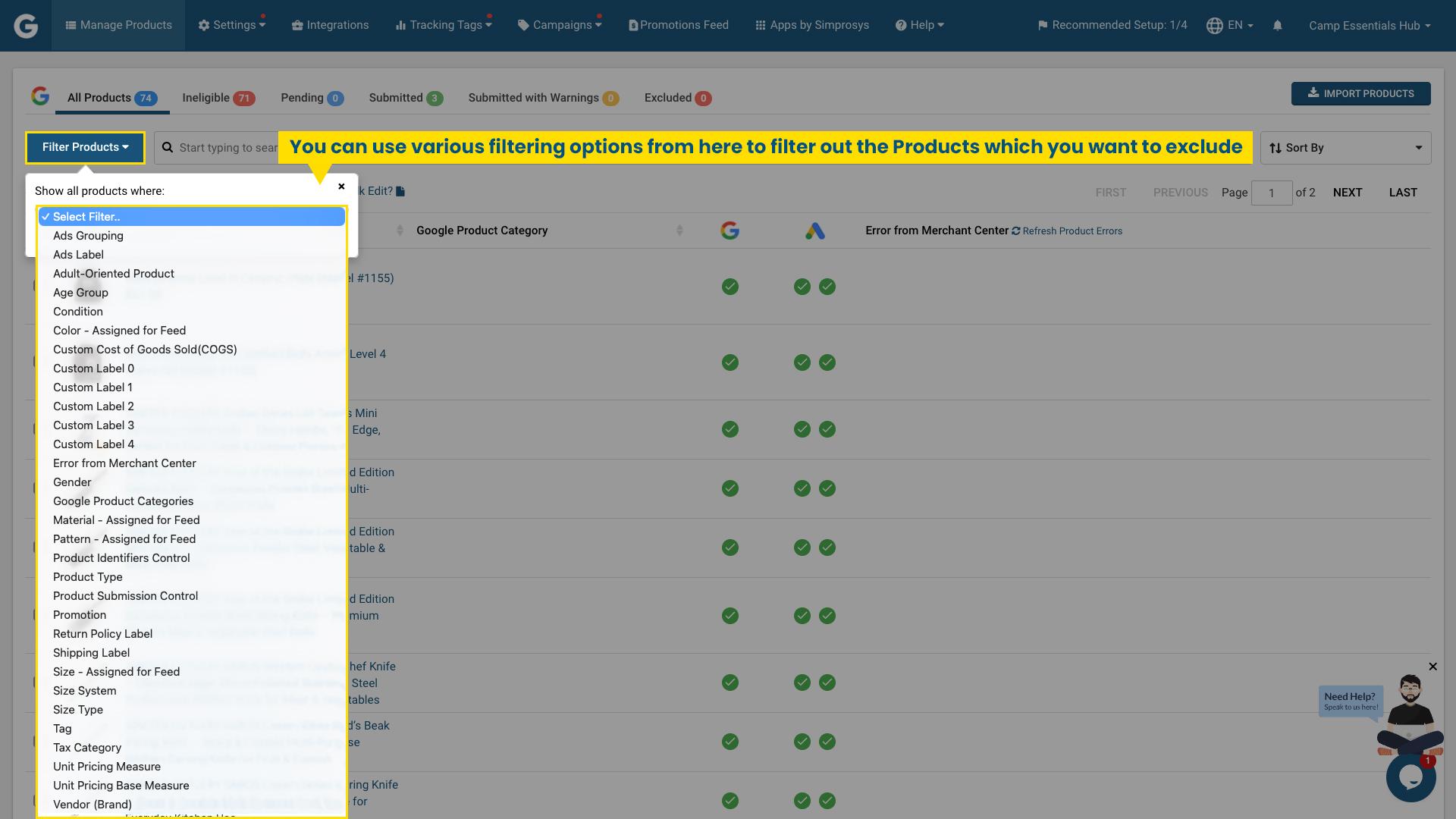Image resolution: width=1456 pixels, height=819 pixels.
Task: Click the Bulk Edit document icon
Action: 400,191
